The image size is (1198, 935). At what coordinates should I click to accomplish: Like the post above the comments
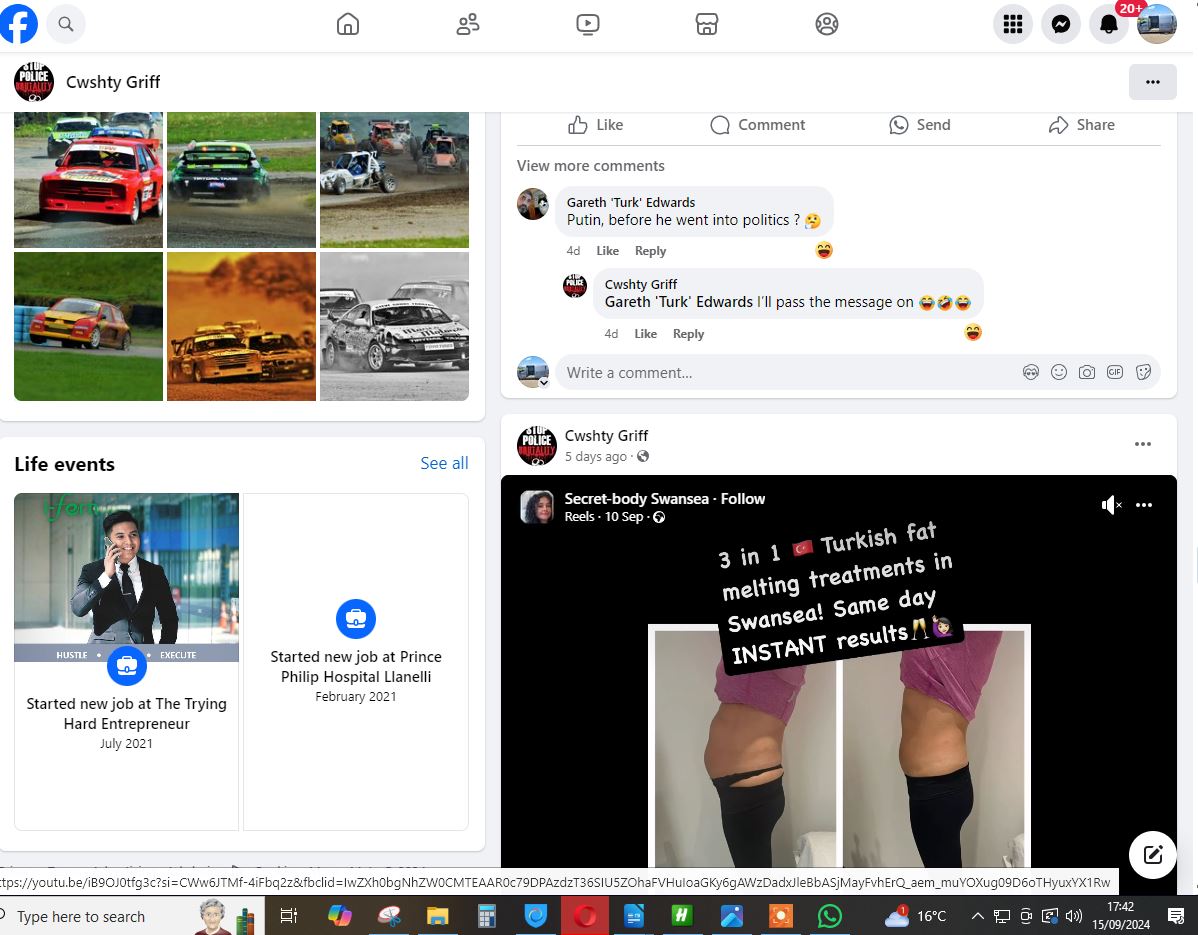(595, 125)
